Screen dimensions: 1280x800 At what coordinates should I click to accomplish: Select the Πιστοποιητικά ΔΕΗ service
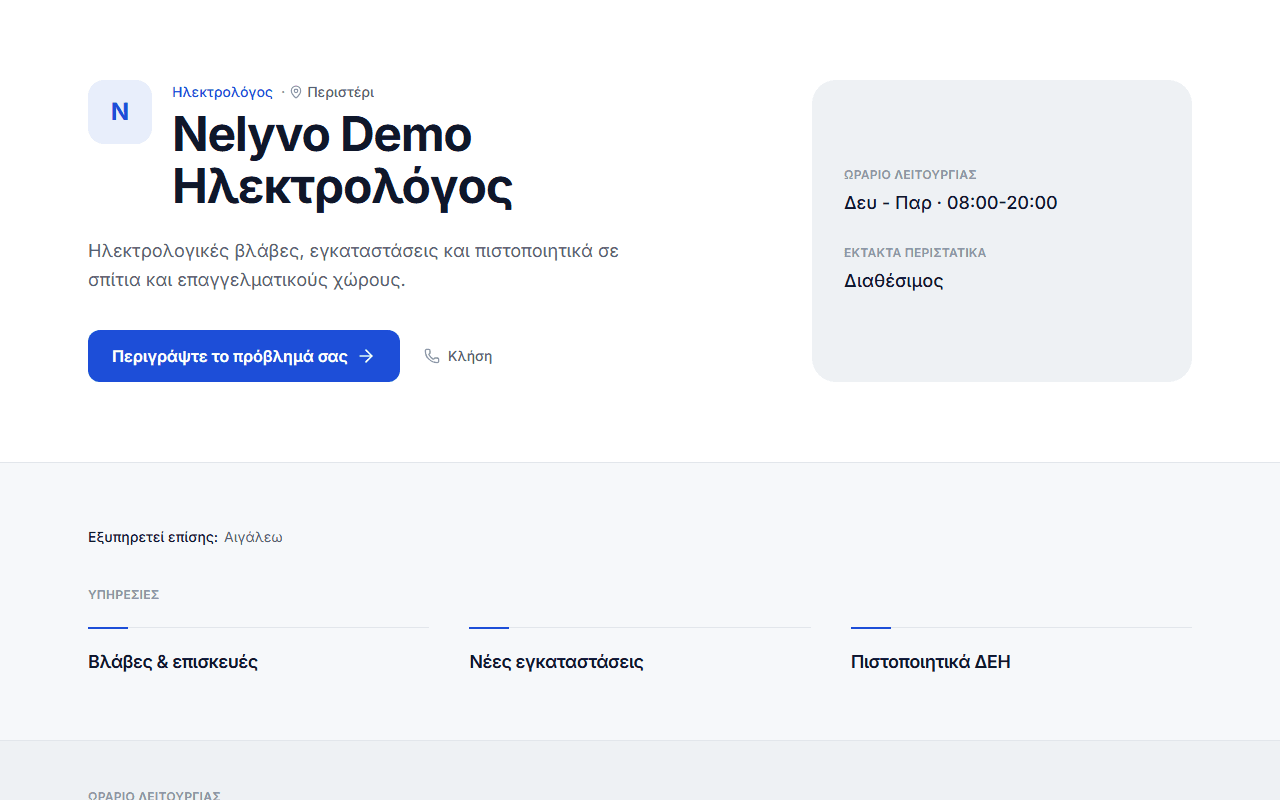(931, 662)
